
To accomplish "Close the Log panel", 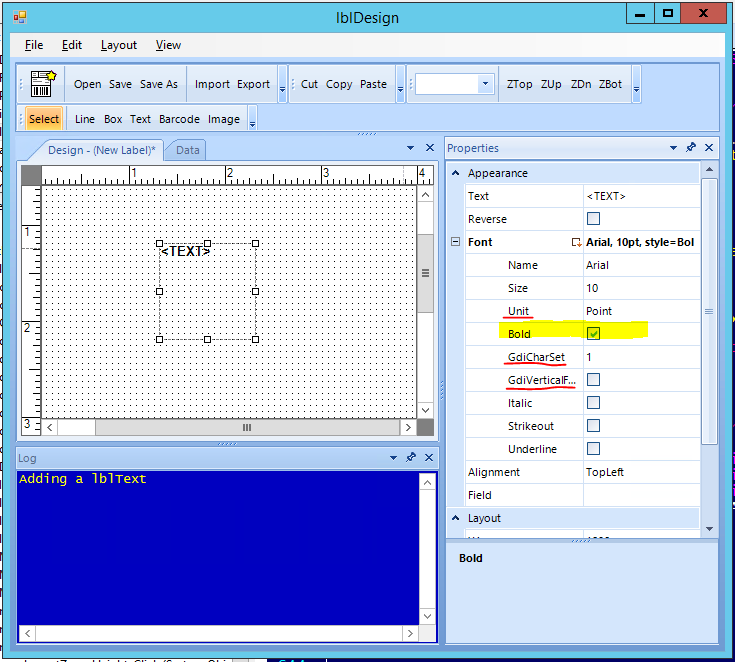I will point(428,458).
